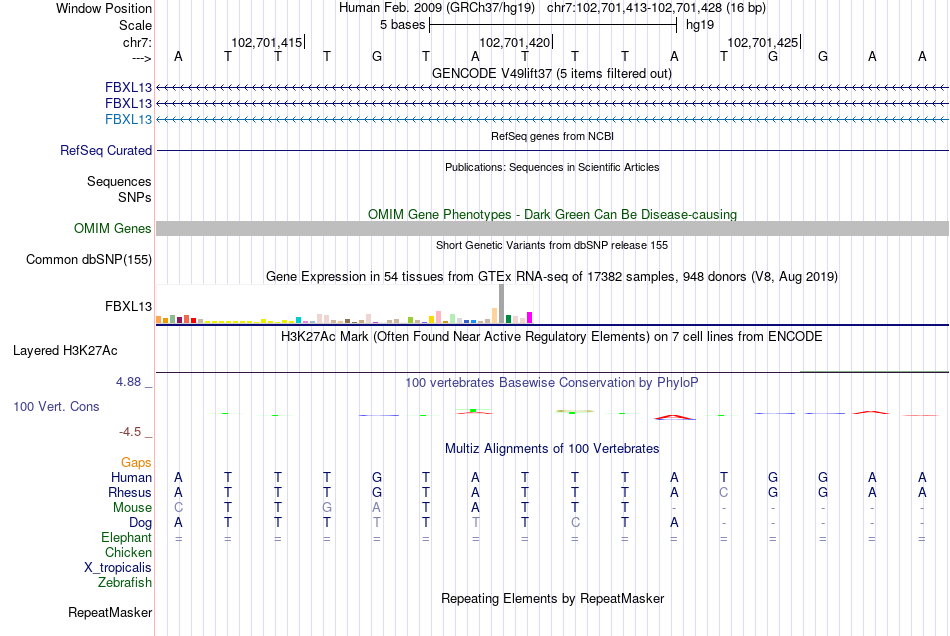Click the light C base in Rhesus row

723,492
